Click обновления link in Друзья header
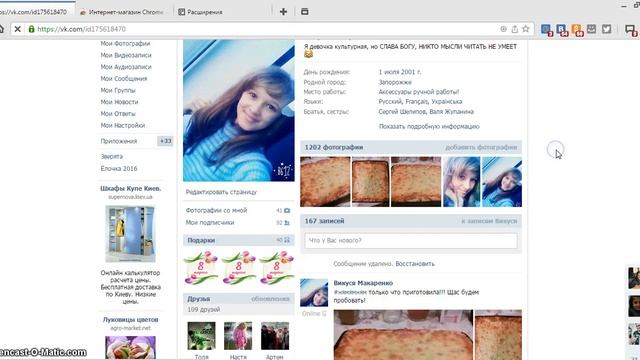 pos(270,299)
